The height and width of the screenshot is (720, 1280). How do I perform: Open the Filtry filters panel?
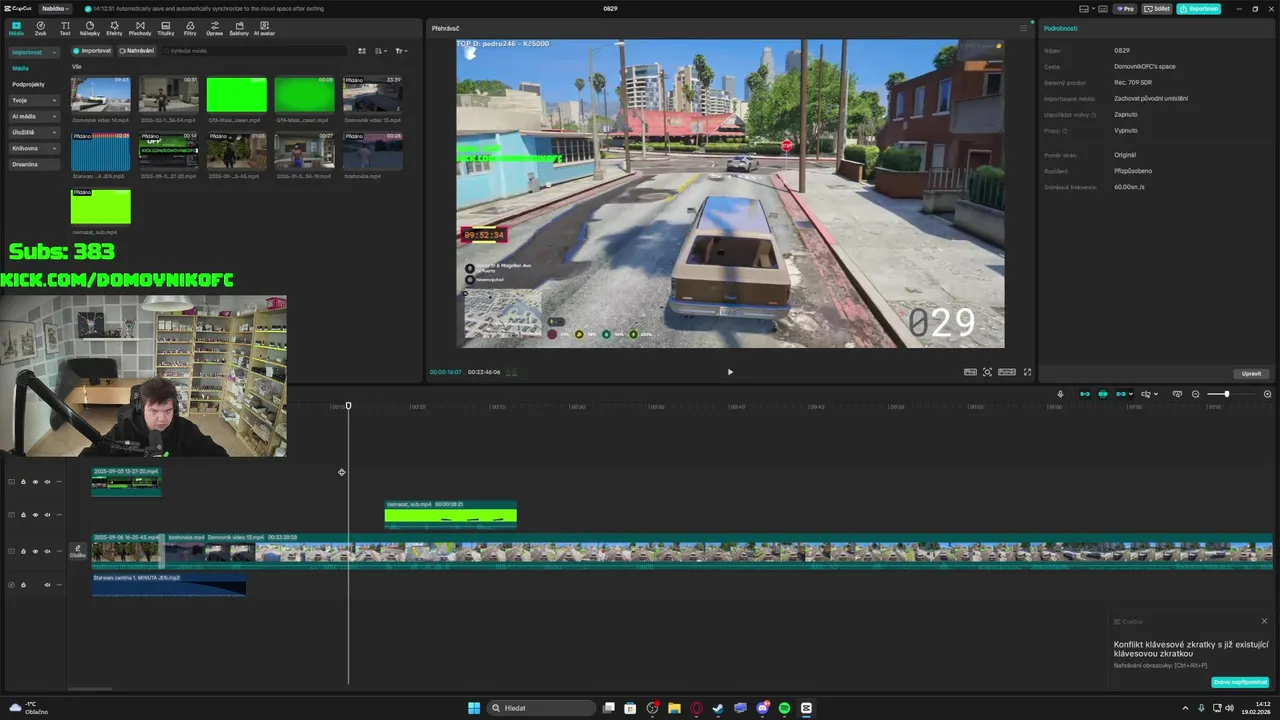coord(190,28)
